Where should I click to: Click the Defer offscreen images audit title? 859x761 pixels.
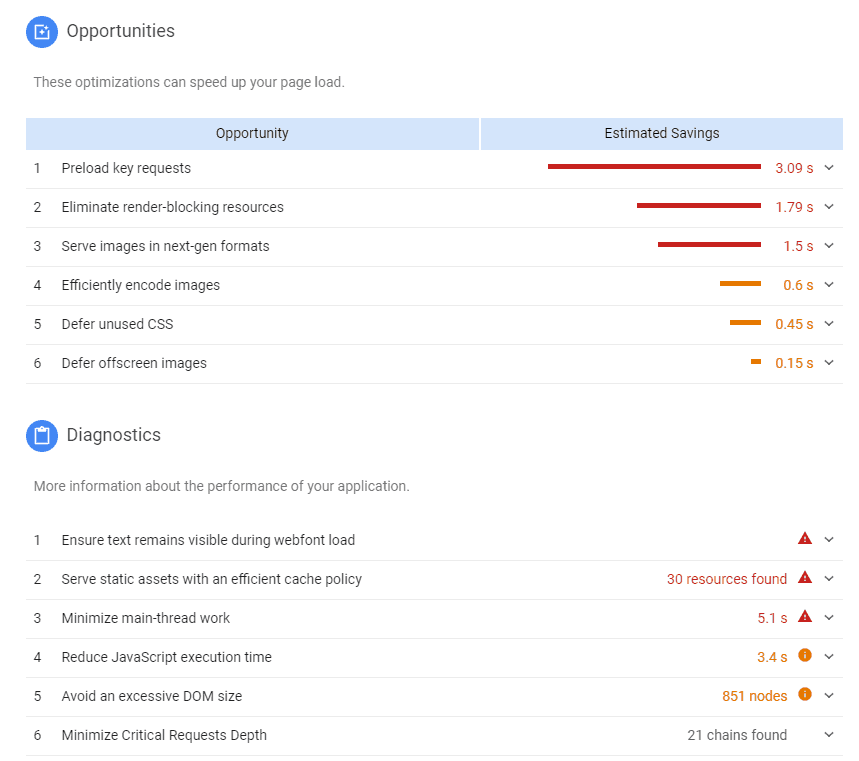[x=134, y=363]
